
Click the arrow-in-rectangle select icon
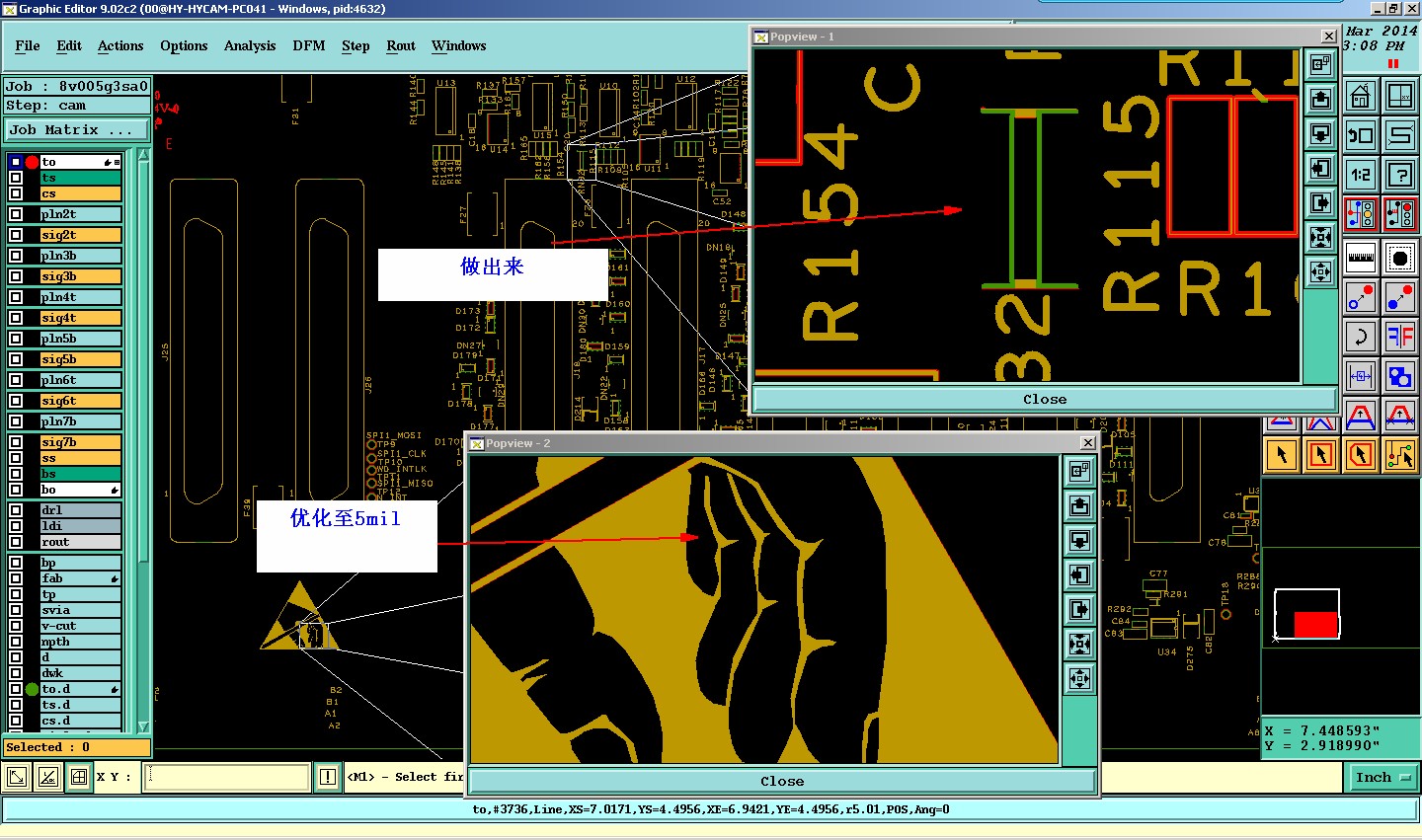(x=1321, y=455)
